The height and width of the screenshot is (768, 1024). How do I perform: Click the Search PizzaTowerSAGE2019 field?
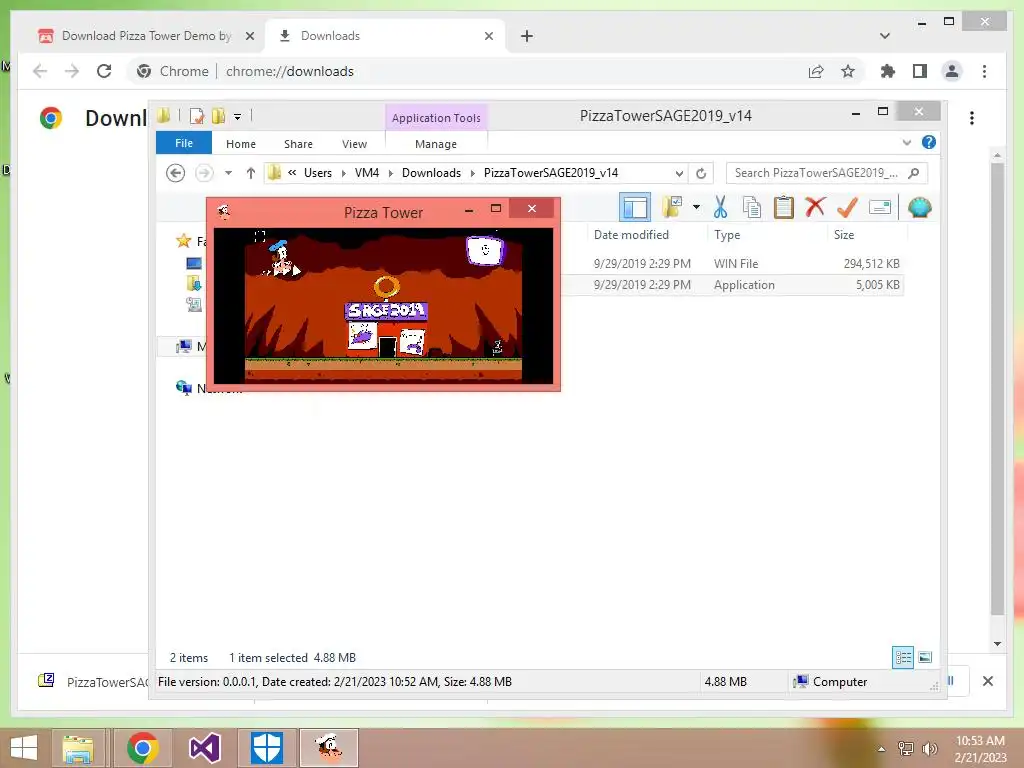(x=827, y=173)
